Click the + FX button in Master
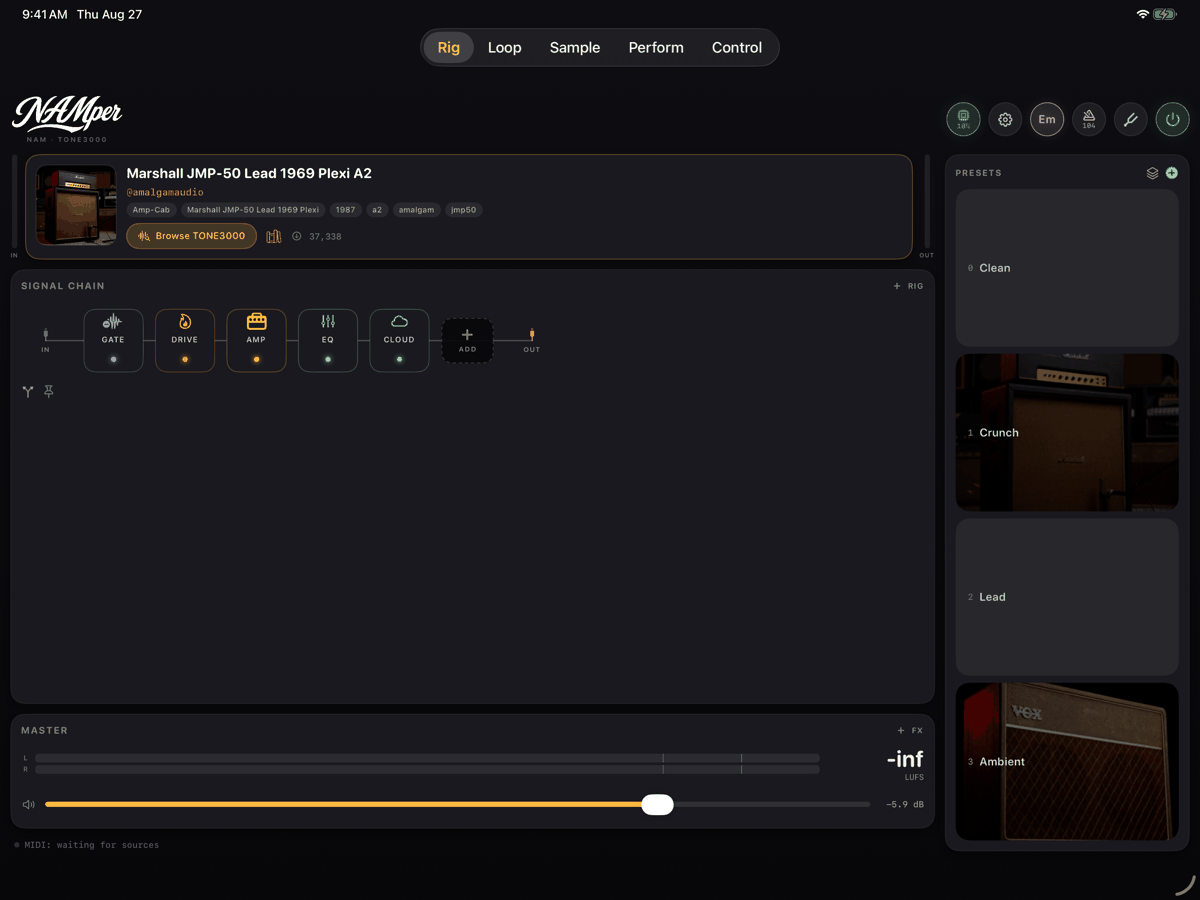This screenshot has height=900, width=1200. click(910, 731)
